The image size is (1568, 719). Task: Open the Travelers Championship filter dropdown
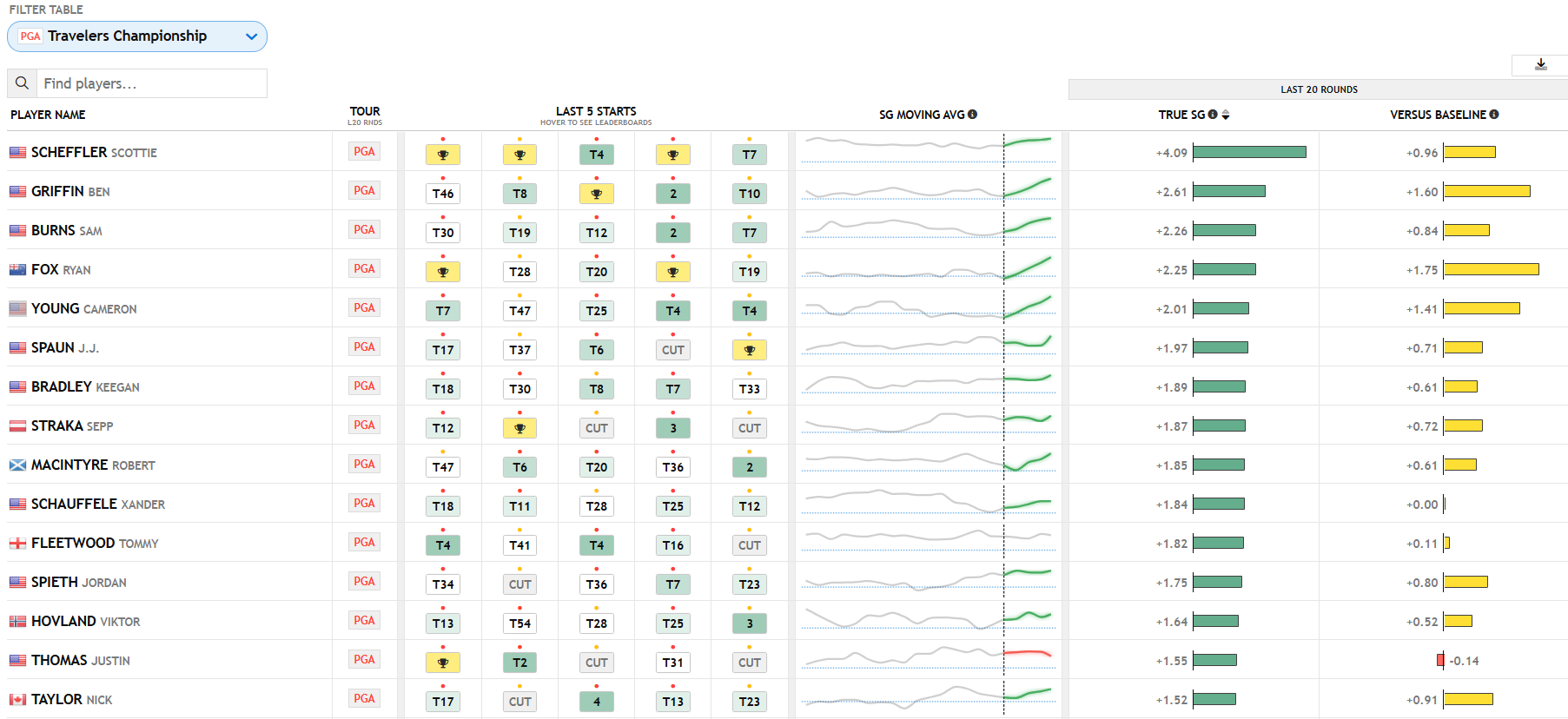(x=137, y=36)
